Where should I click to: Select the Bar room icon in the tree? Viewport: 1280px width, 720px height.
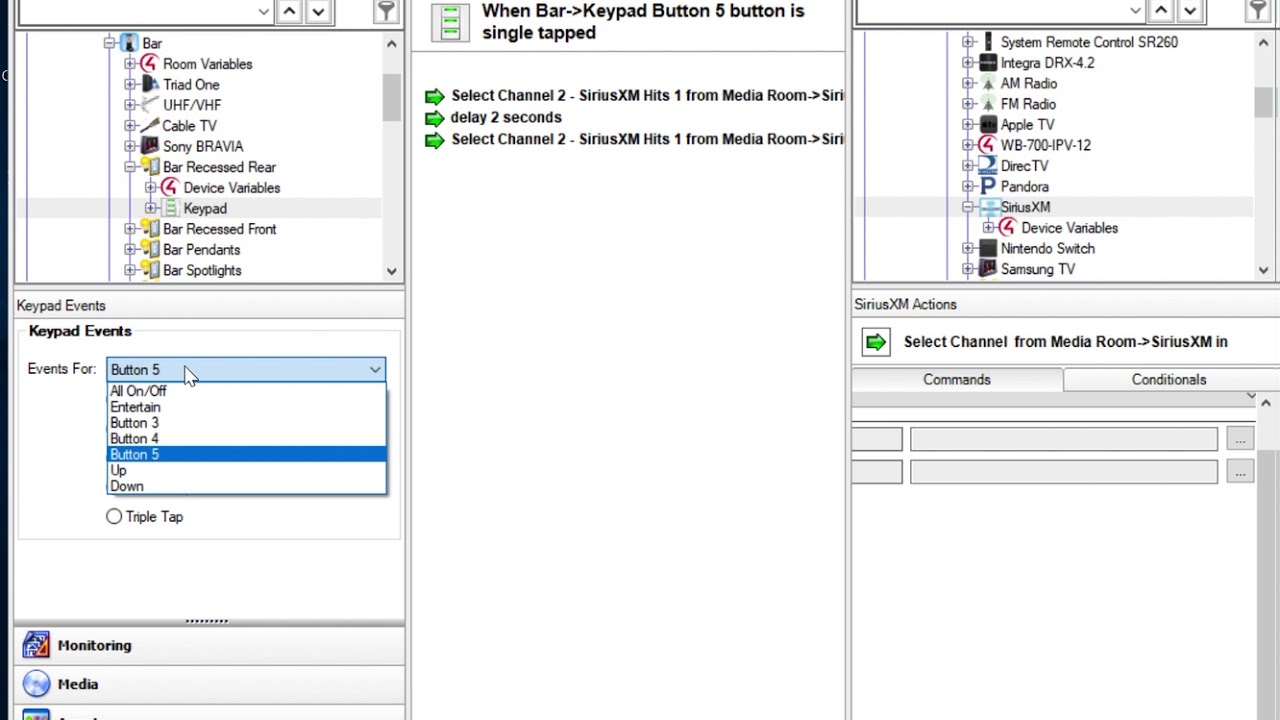click(129, 43)
